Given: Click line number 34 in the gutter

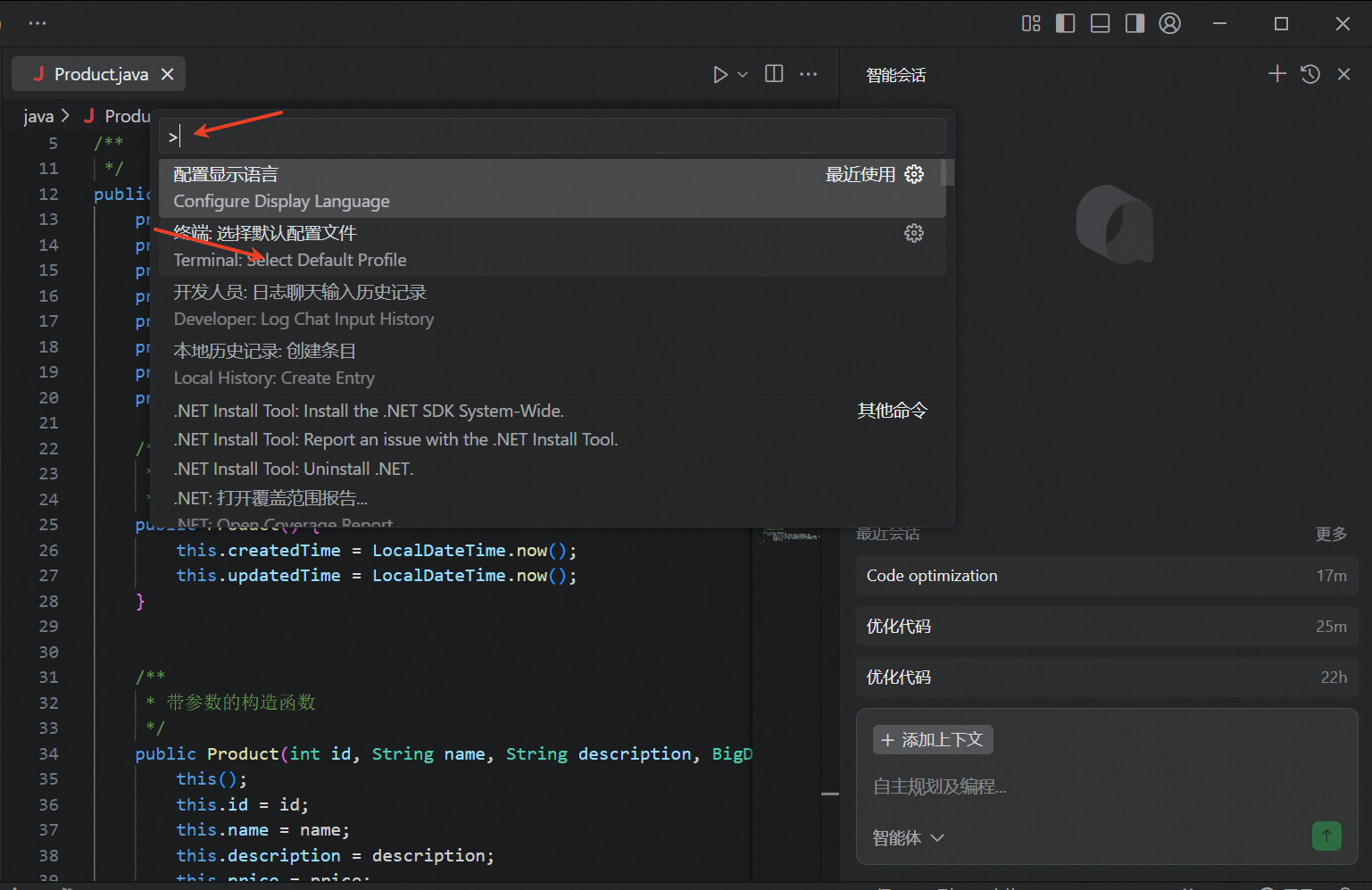Looking at the screenshot, I should [x=48, y=754].
